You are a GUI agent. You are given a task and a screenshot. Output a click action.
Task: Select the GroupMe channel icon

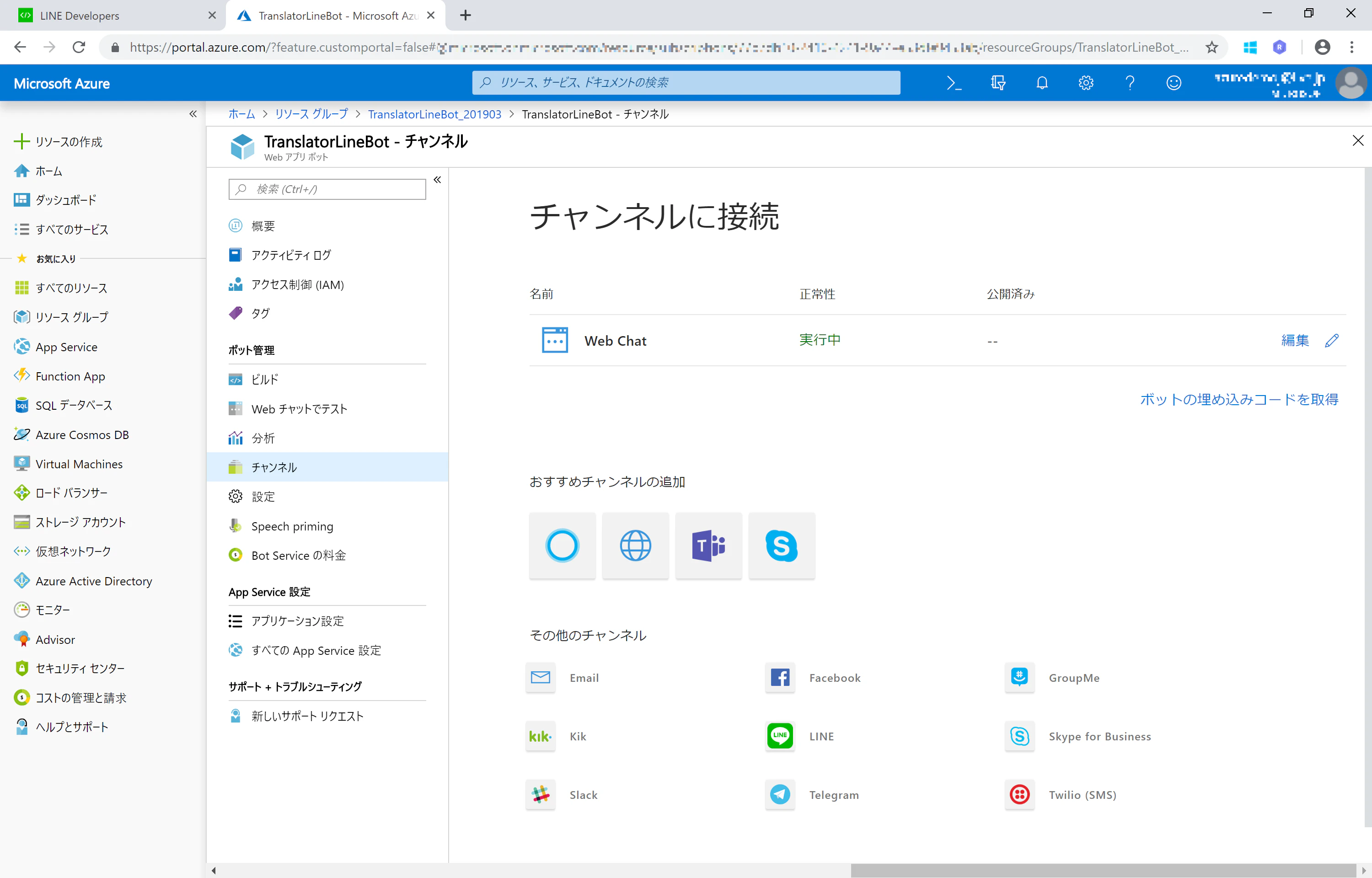pos(1019,677)
